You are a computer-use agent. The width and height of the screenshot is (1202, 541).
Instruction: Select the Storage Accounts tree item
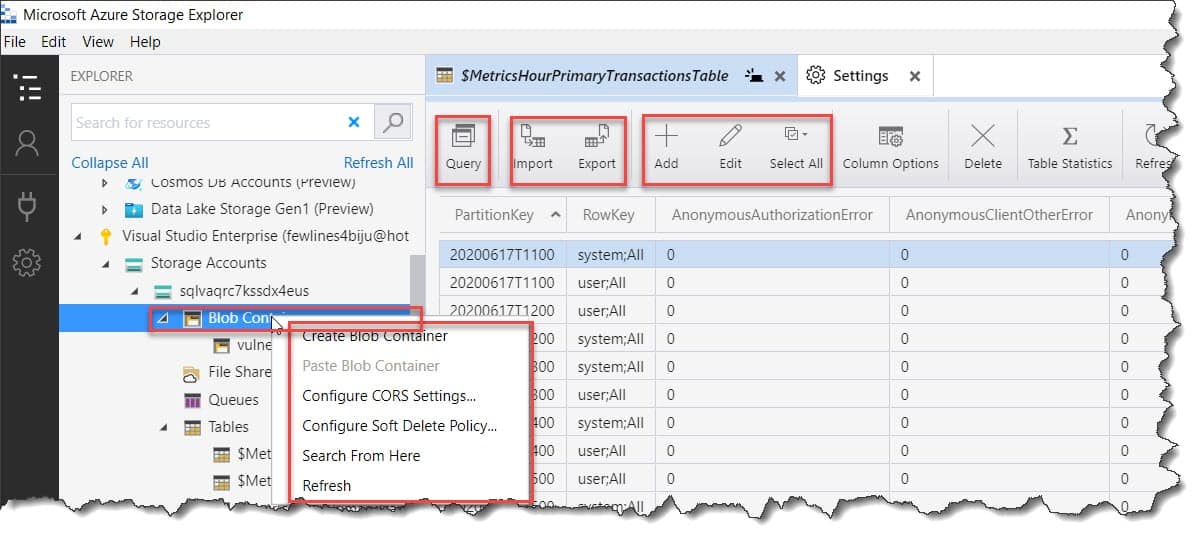tap(208, 263)
